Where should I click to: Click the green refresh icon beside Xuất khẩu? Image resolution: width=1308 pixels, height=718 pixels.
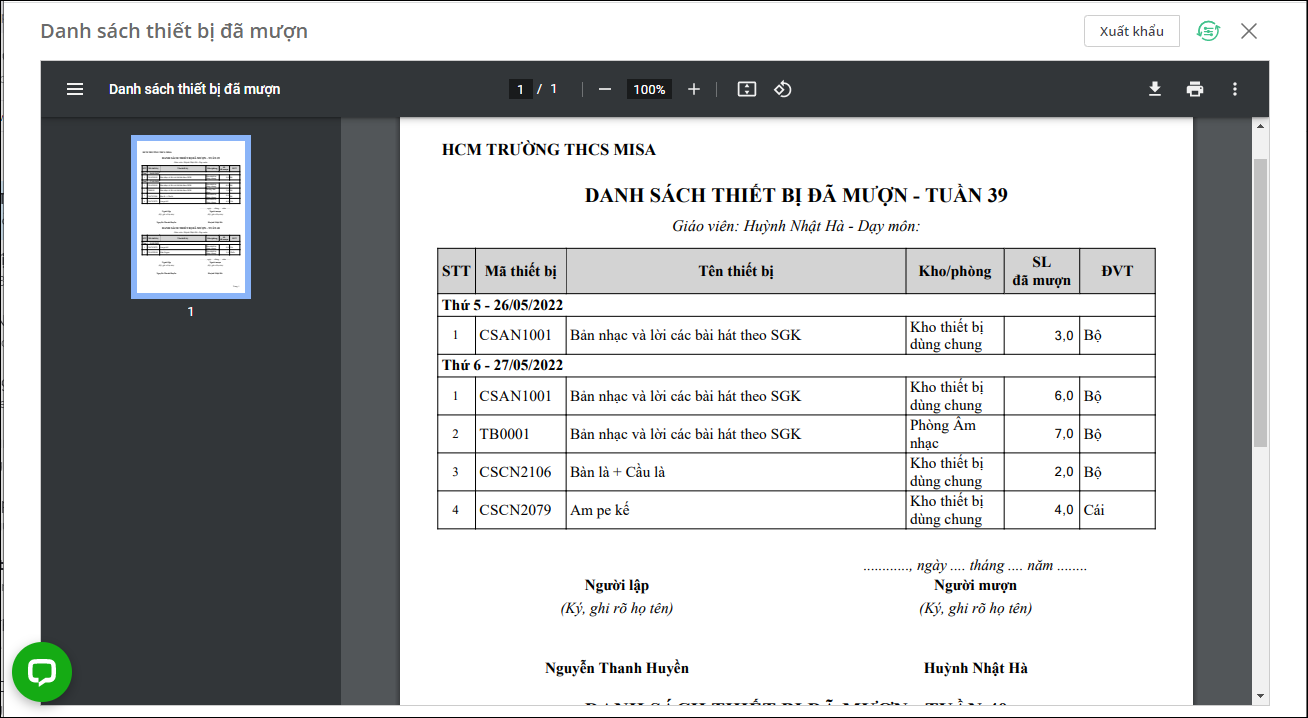pos(1209,31)
